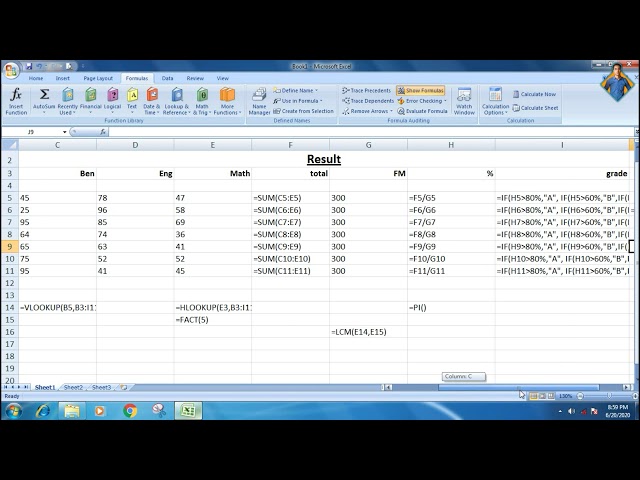Click the zoom slider handle

point(609,396)
